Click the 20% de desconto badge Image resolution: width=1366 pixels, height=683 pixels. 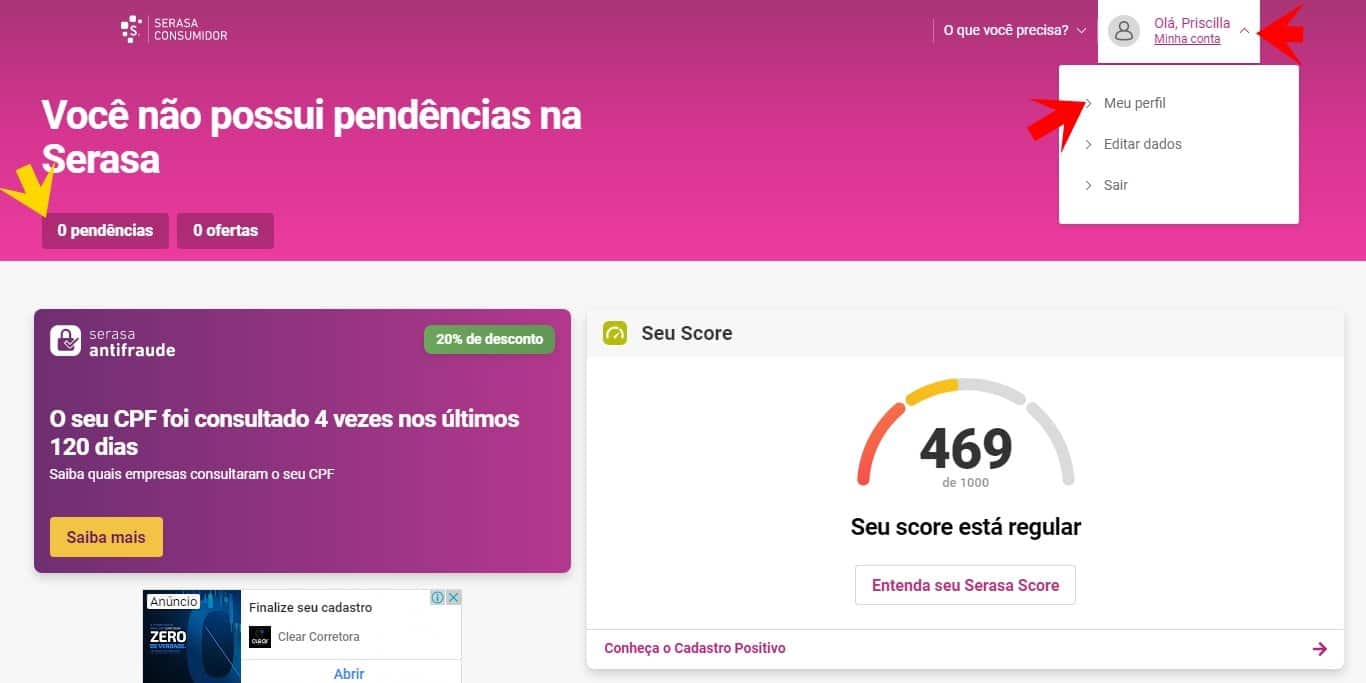coord(489,339)
